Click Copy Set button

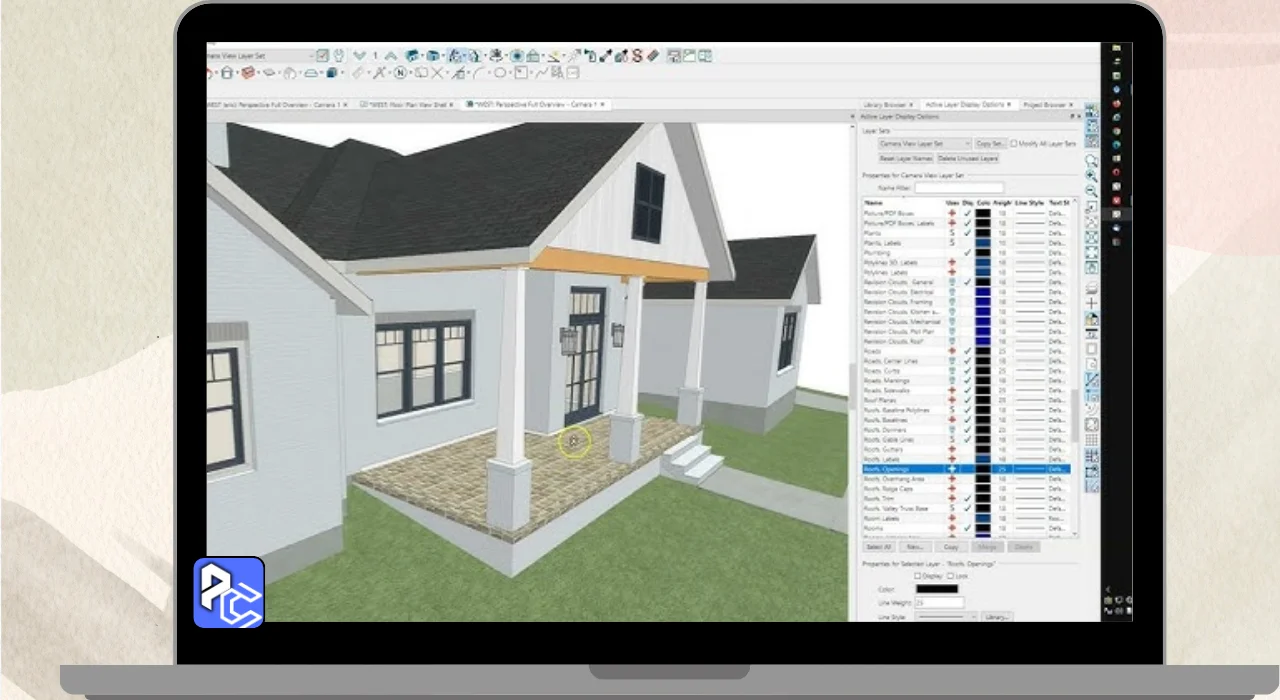point(990,143)
